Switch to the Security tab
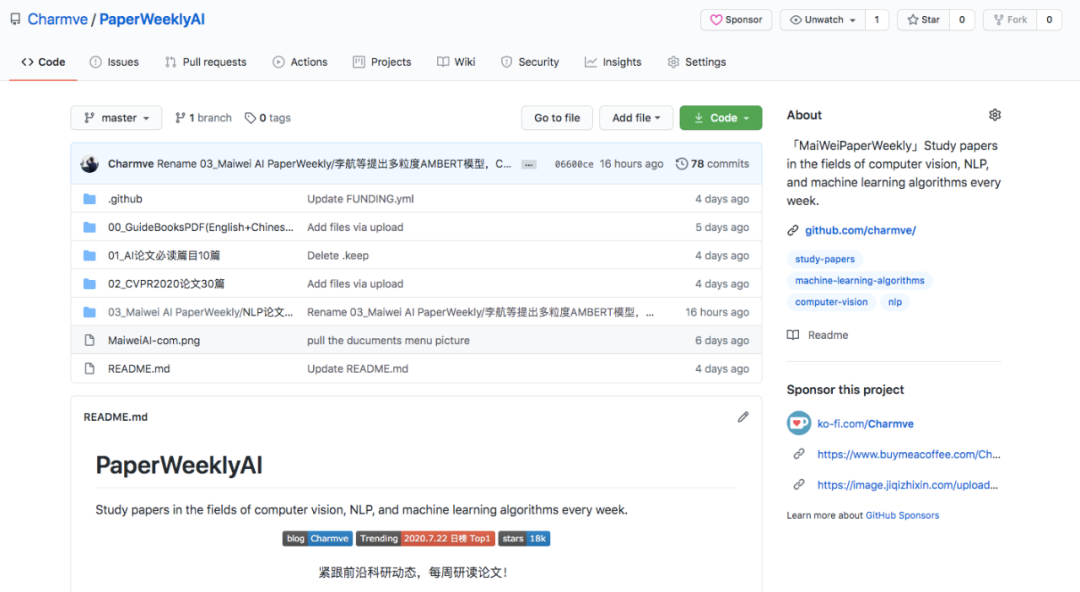Image resolution: width=1080 pixels, height=592 pixels. point(530,62)
